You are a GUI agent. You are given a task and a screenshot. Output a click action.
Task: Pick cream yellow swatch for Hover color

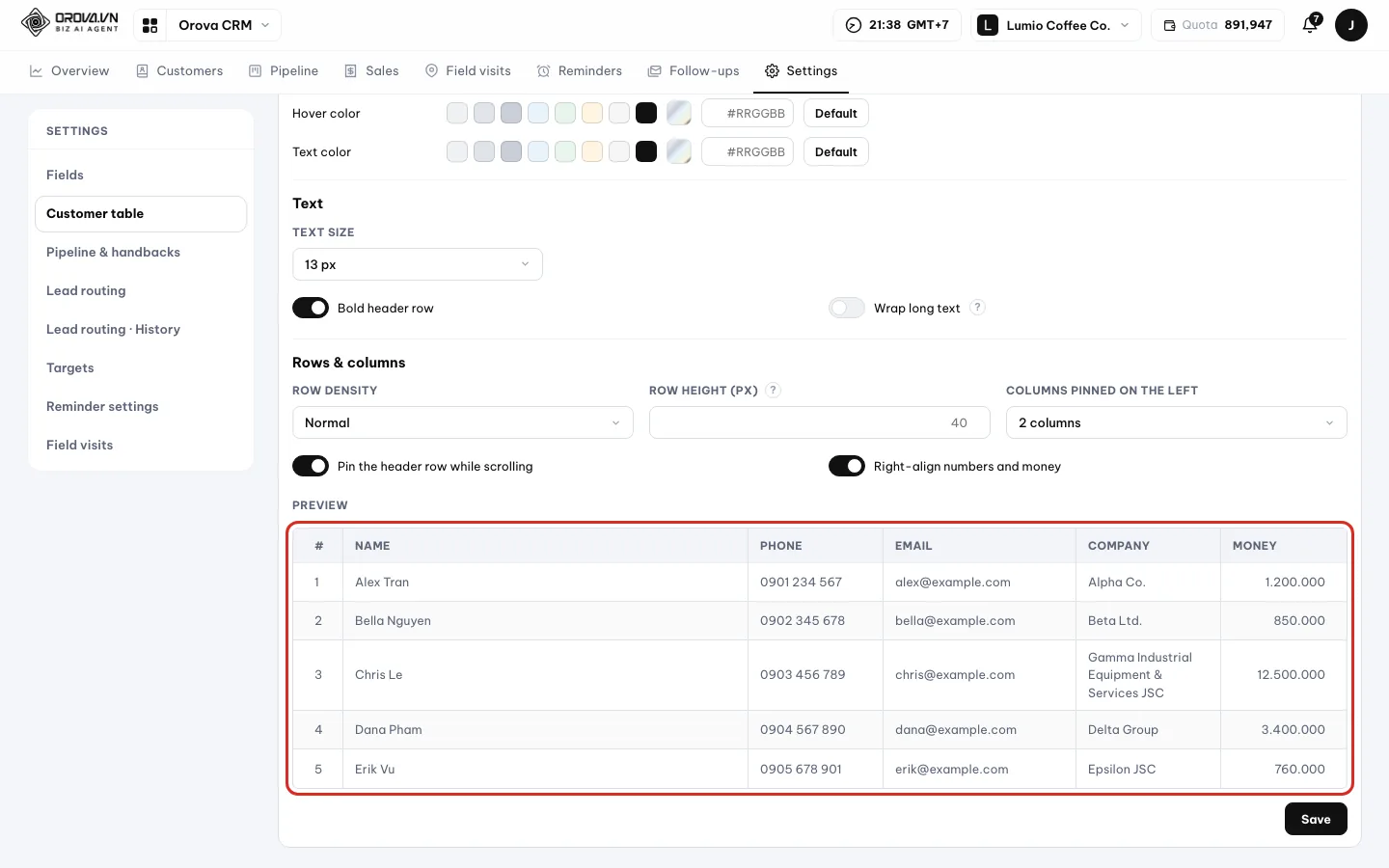[592, 113]
